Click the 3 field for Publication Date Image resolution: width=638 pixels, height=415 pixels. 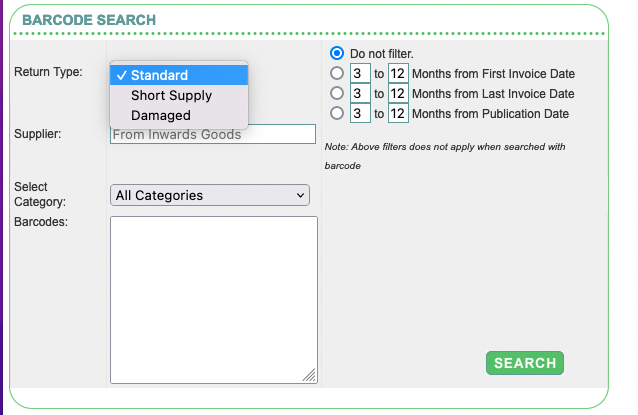[360, 113]
